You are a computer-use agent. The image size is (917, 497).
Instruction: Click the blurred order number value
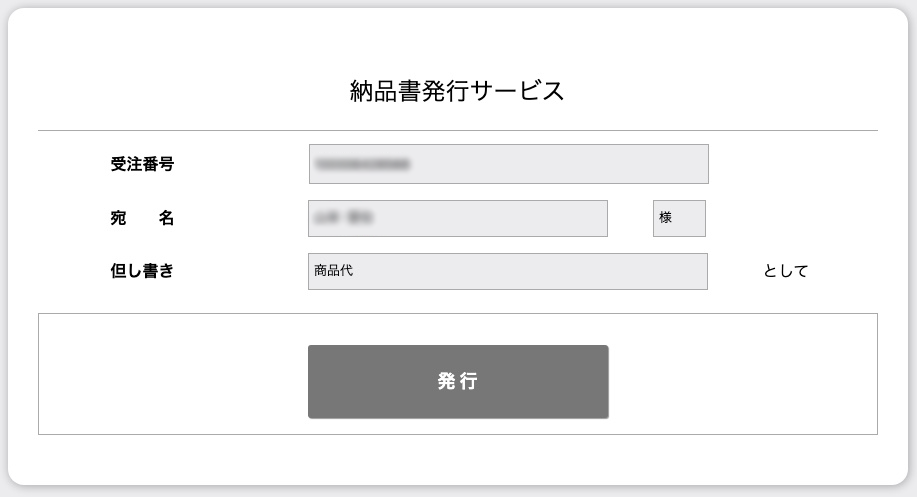click(x=362, y=164)
